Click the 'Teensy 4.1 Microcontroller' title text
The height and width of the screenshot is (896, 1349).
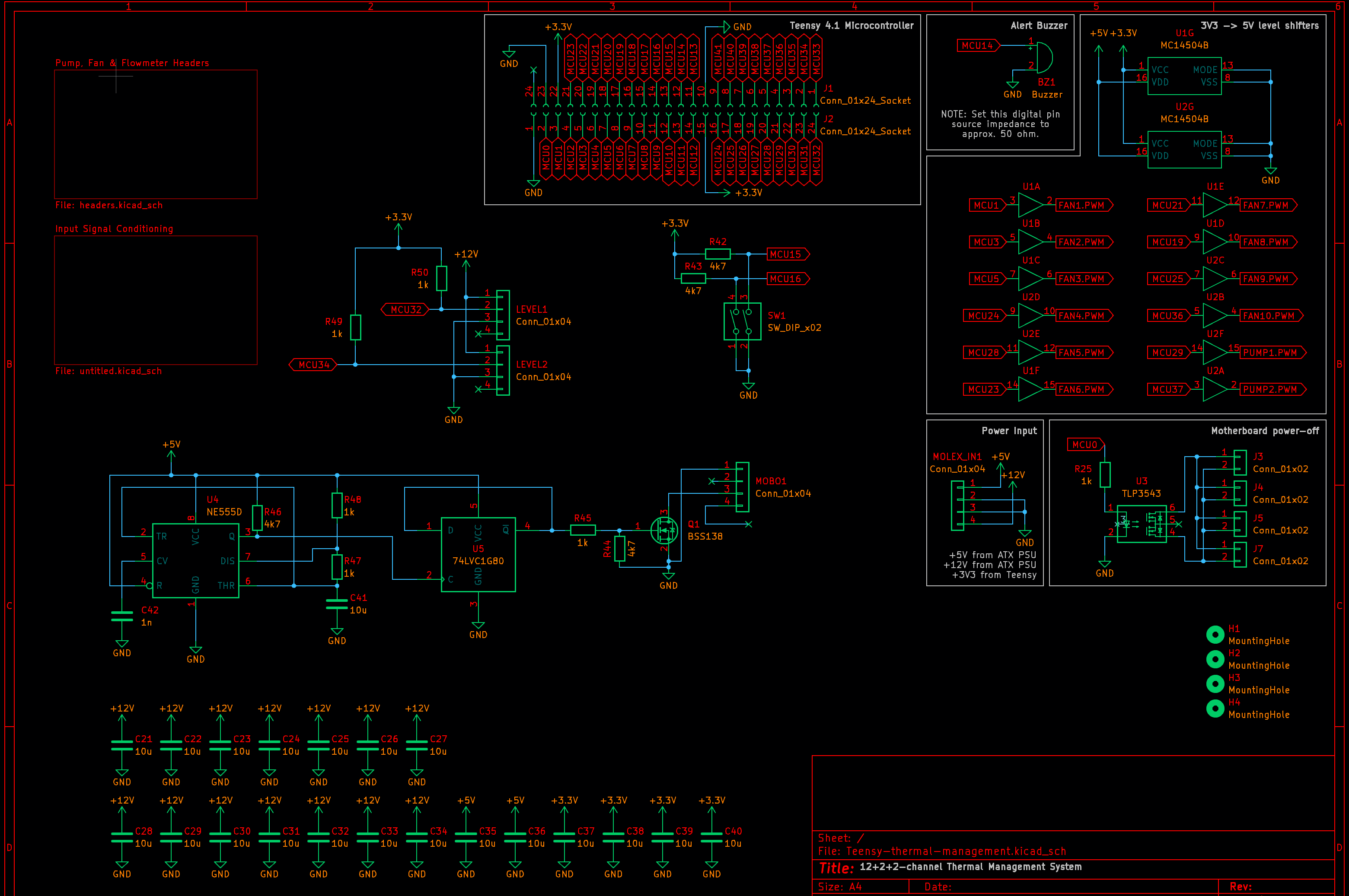pyautogui.click(x=851, y=26)
